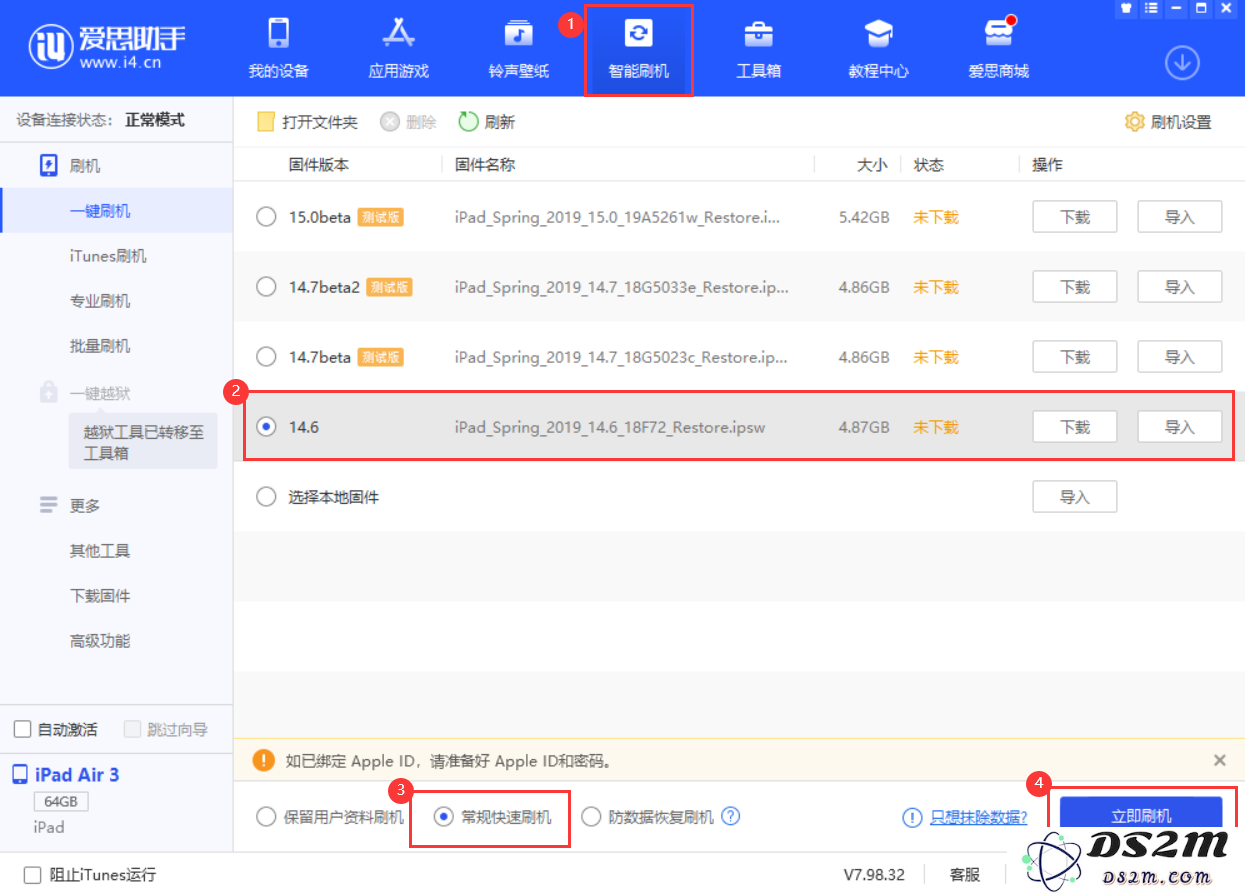Screen dimensions: 1245x895
Task: Choose 防数据恢复刷机 radio option
Action: click(591, 817)
